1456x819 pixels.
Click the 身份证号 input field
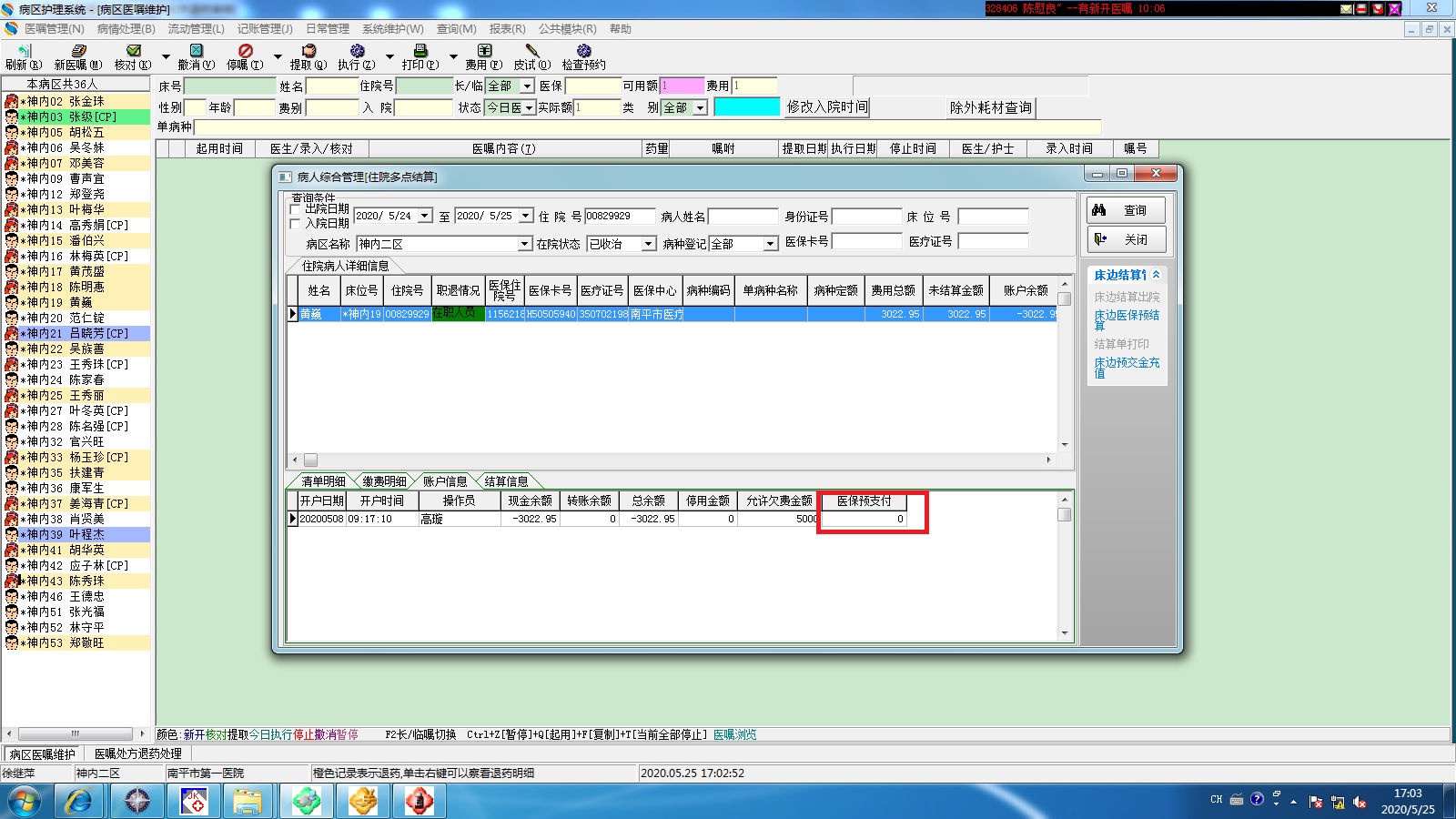coord(867,217)
